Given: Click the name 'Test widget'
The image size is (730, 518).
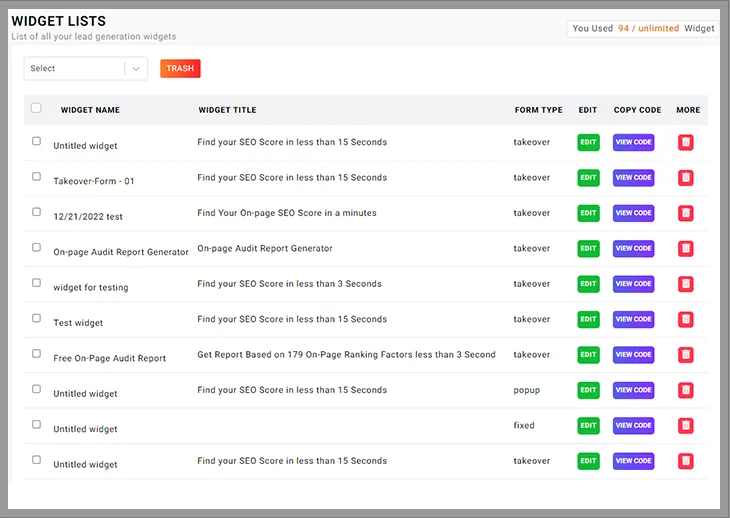Looking at the screenshot, I should 78,323.
